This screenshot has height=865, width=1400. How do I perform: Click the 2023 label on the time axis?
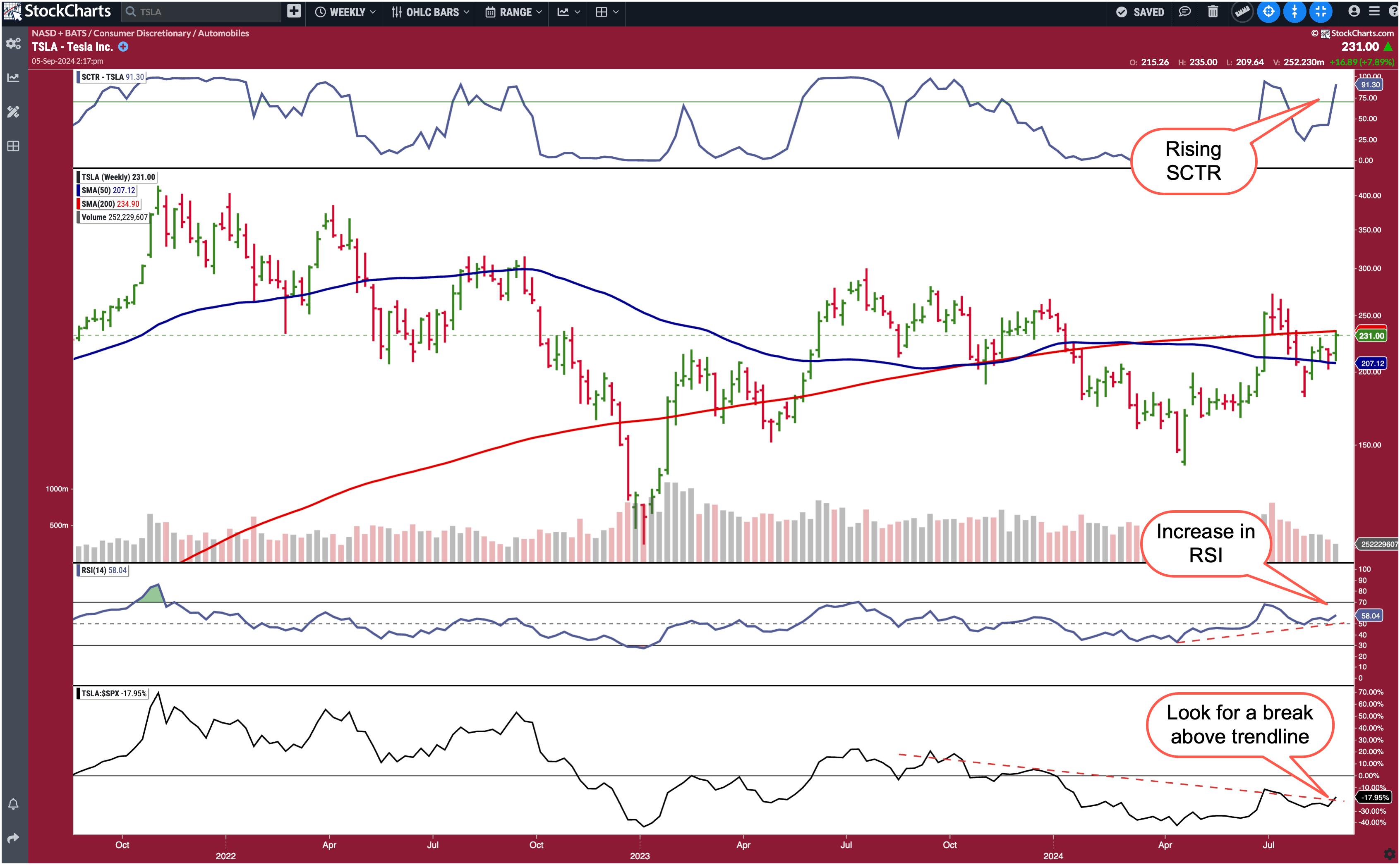639,856
